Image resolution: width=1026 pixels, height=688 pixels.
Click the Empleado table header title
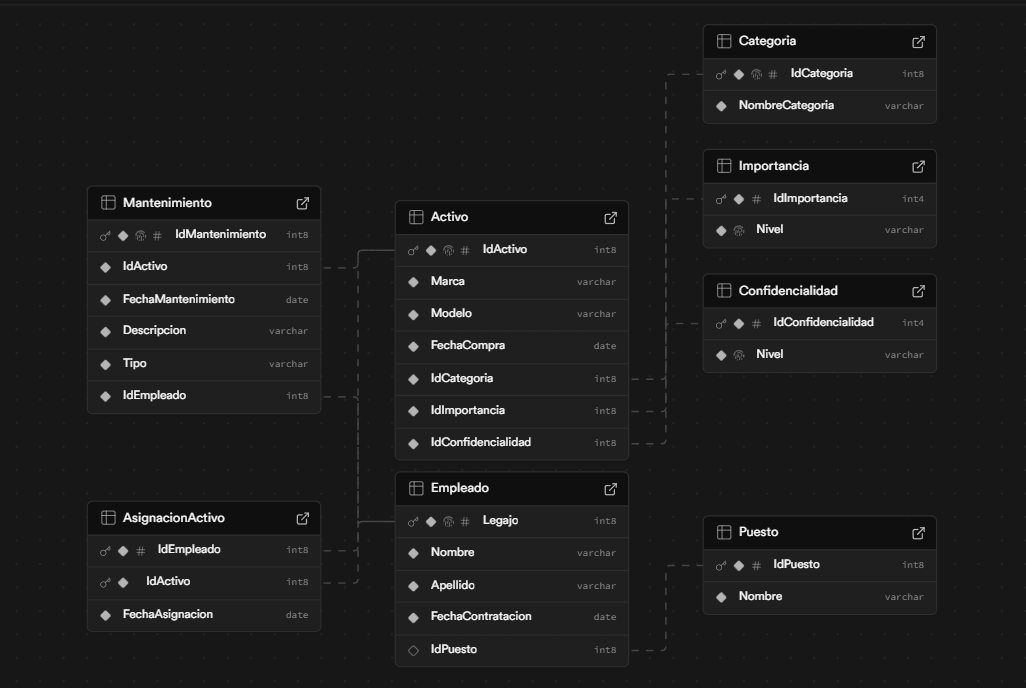click(460, 488)
